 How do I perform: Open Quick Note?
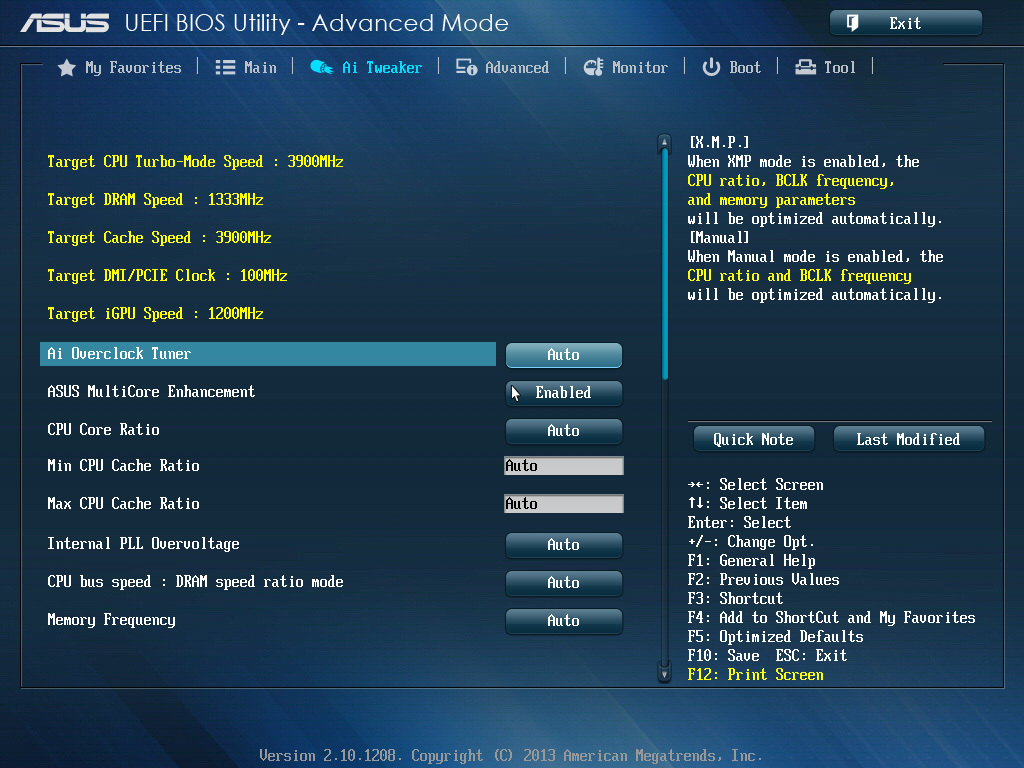754,440
